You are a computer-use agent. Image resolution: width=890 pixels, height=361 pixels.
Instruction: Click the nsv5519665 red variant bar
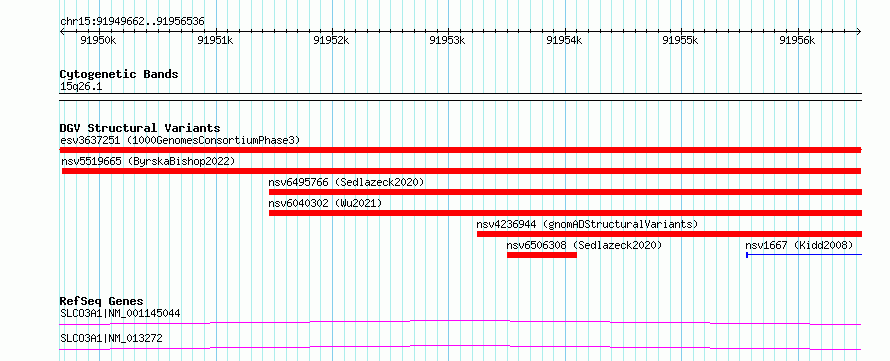pos(461,171)
